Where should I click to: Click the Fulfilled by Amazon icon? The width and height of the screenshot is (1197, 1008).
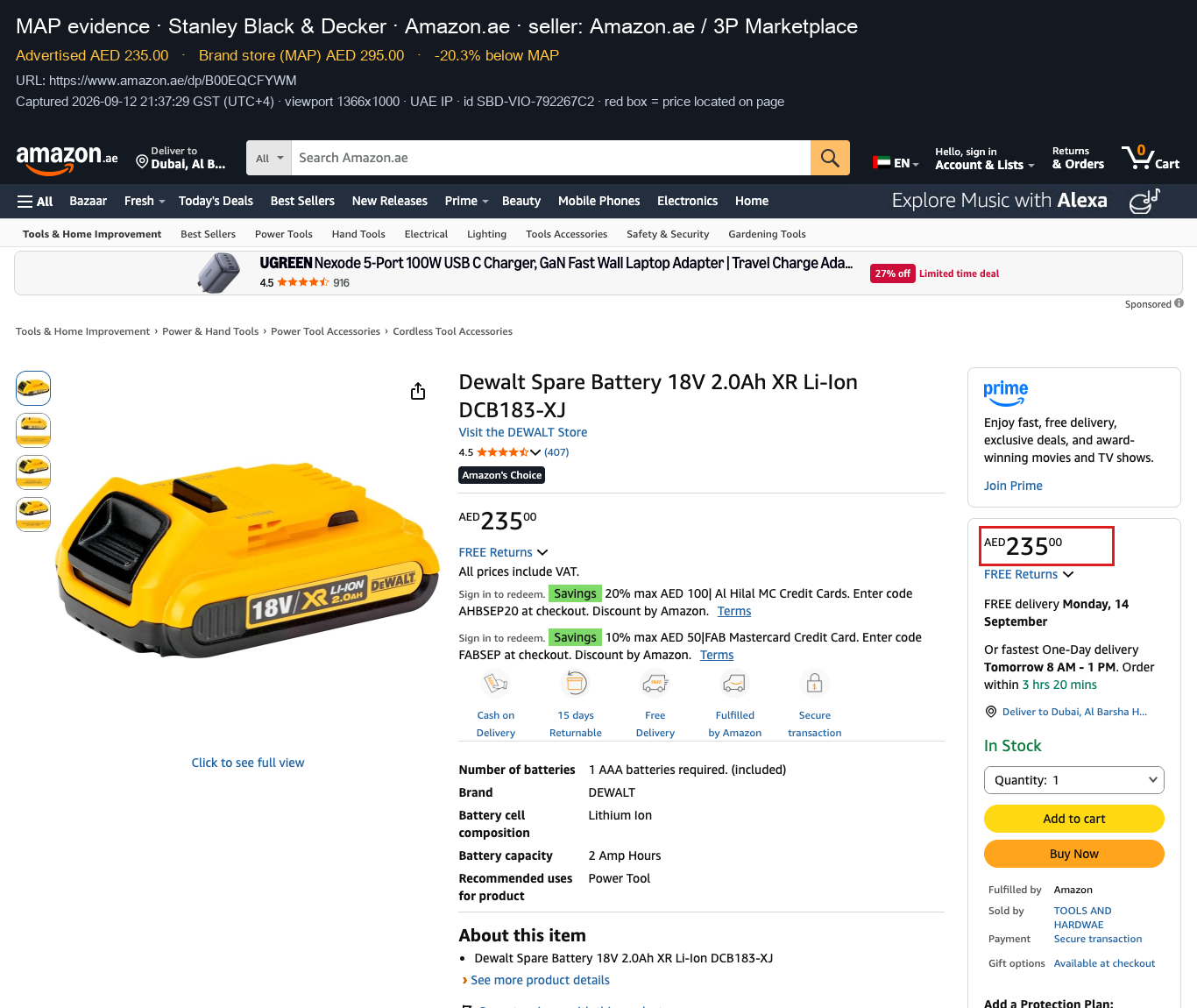tap(734, 683)
